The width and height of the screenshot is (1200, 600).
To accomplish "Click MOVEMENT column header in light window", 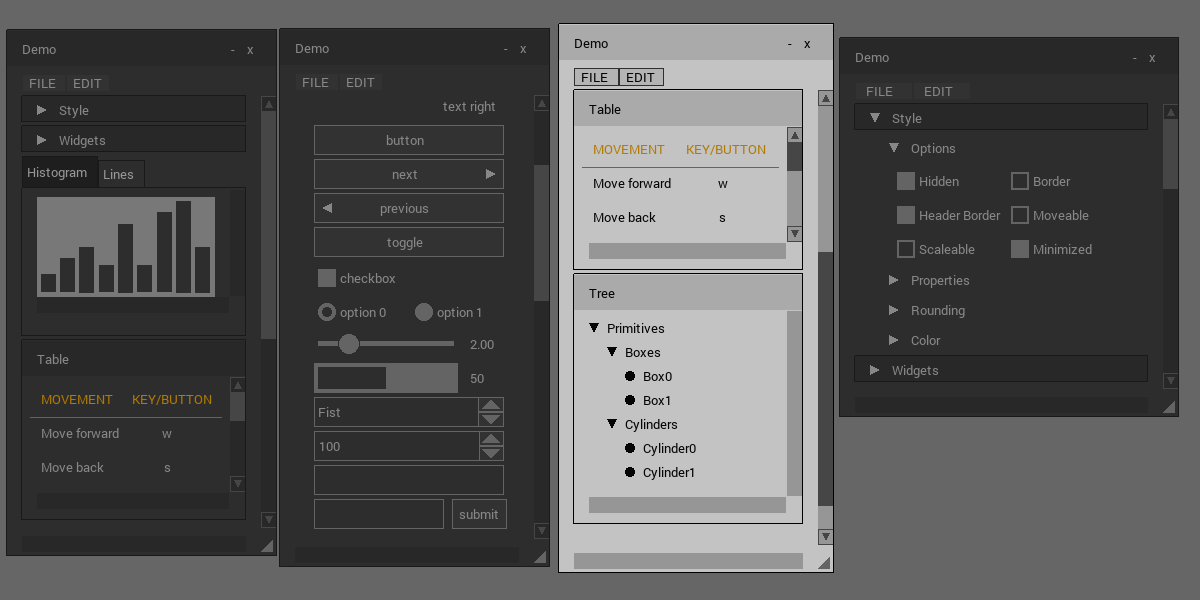I will coord(629,150).
